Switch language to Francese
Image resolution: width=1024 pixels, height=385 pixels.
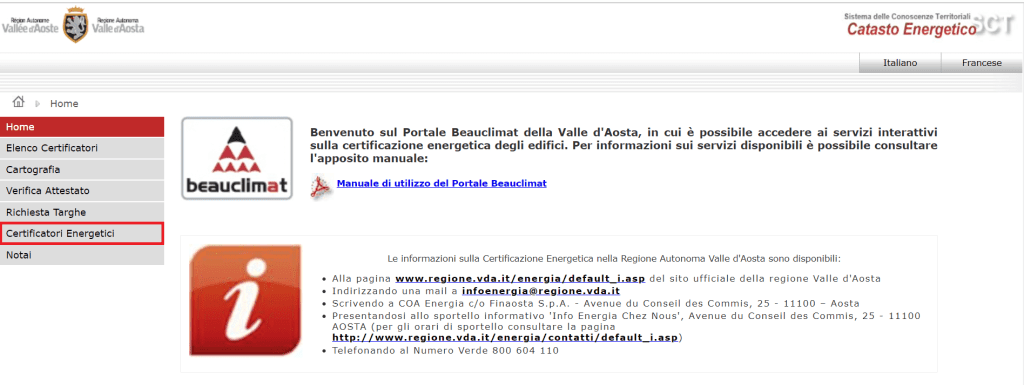pos(982,63)
